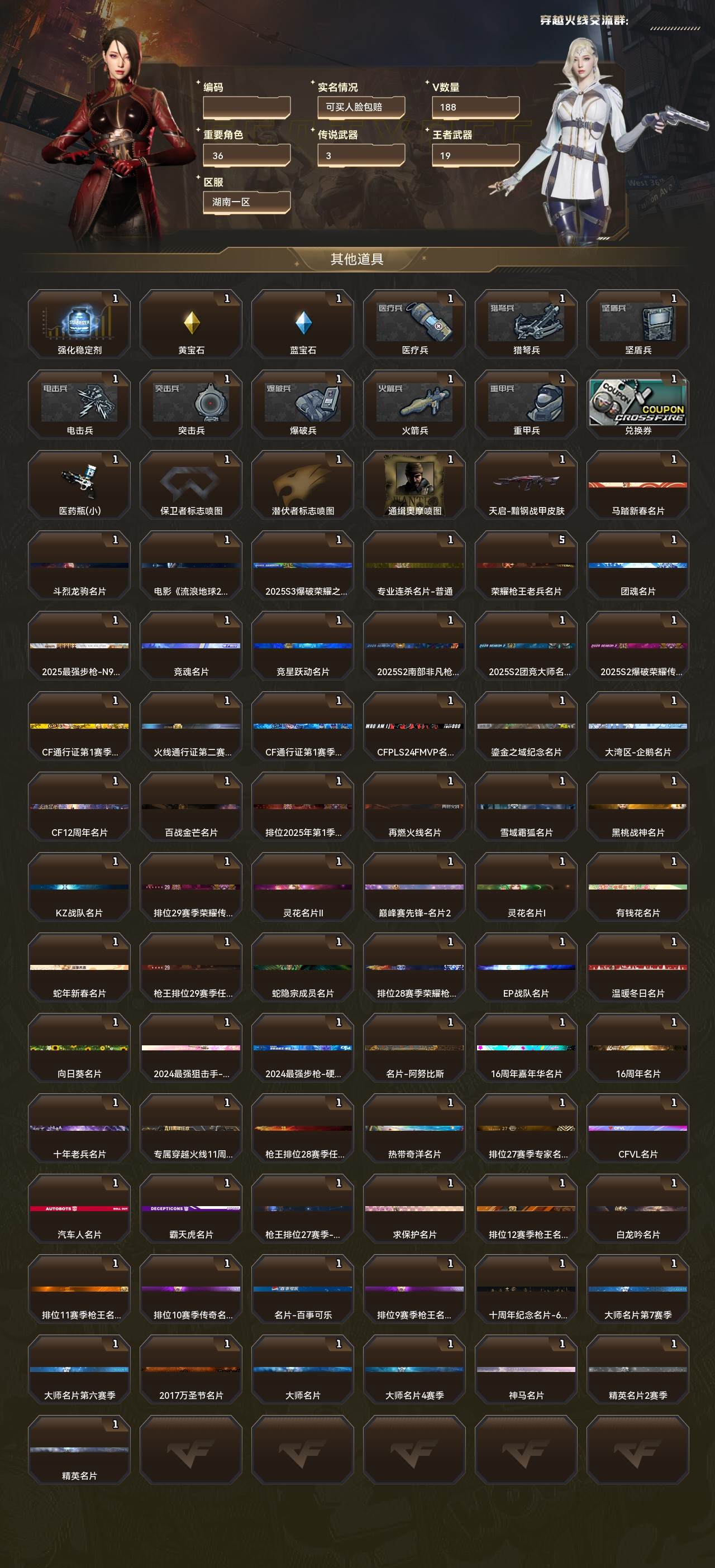Screen dimensions: 715x1568
Task: Click the 保卫者标志喷图 spray icon
Action: 191,485
